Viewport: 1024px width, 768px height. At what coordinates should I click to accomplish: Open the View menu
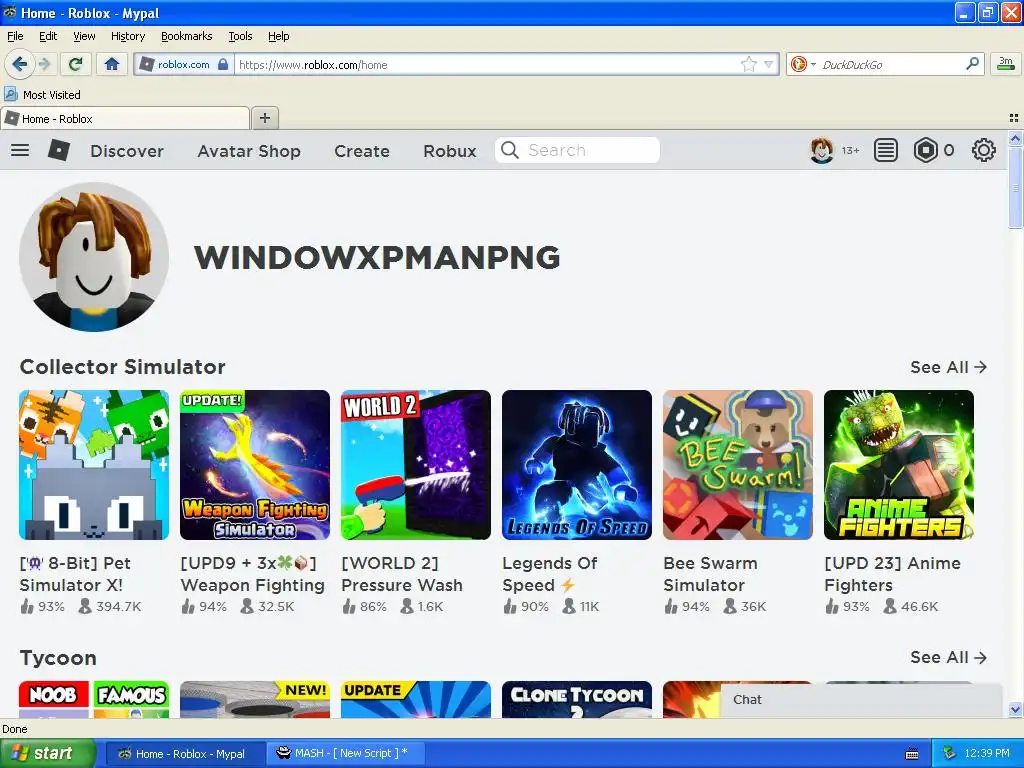point(84,36)
